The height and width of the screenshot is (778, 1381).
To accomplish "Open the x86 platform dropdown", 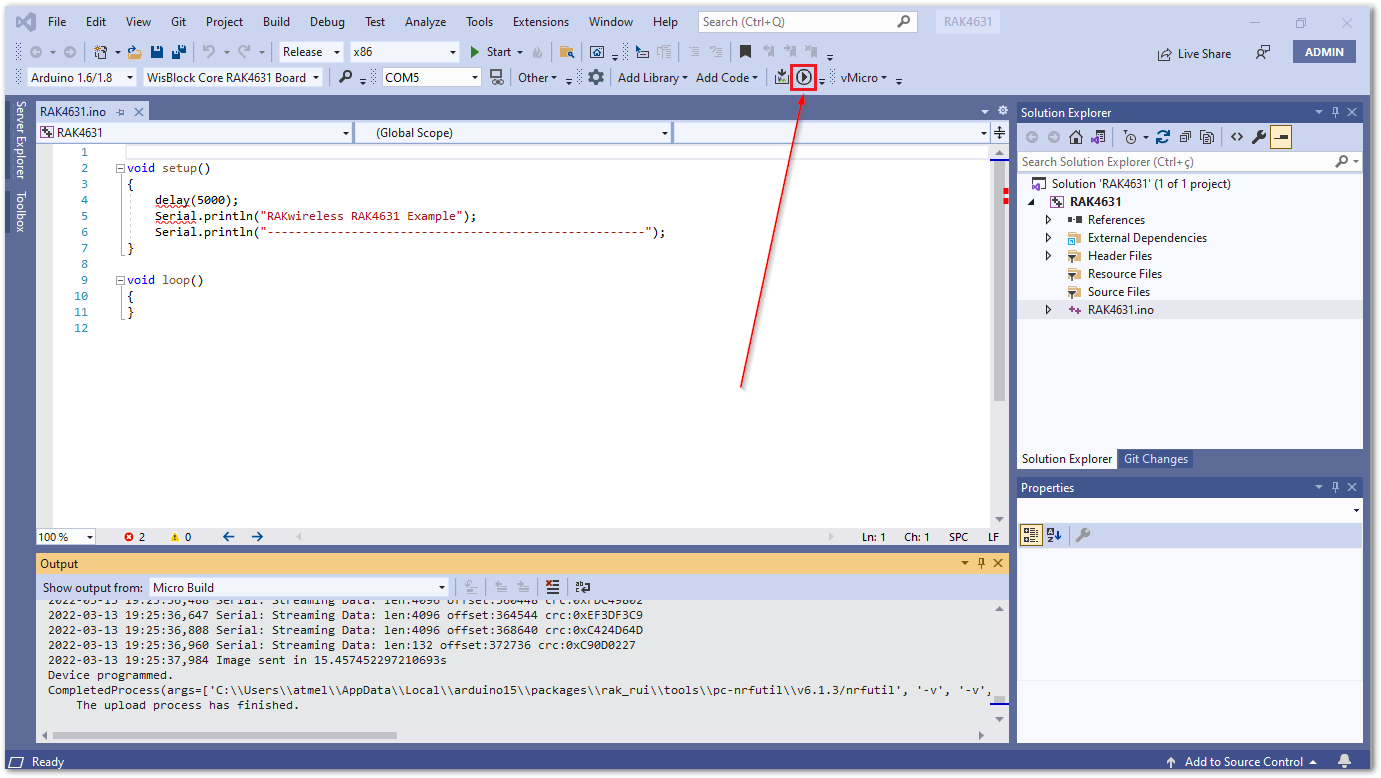I will 403,52.
